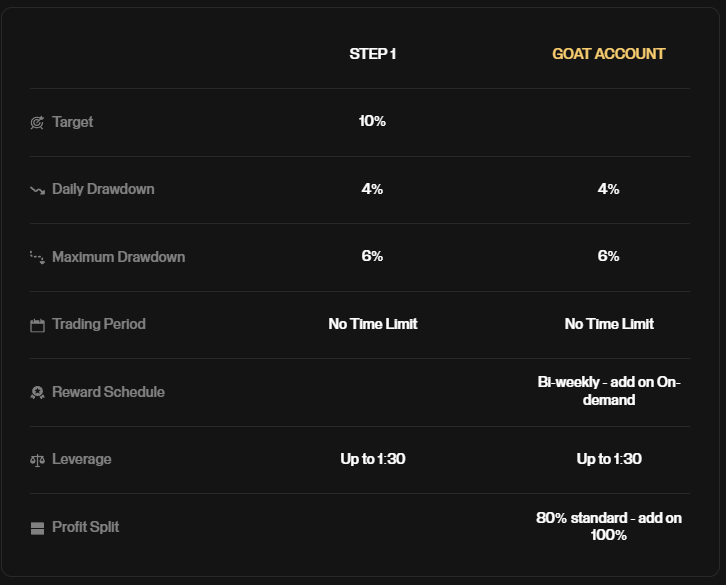
Task: Click GOAT Account 4% daily drawdown value
Action: click(608, 189)
